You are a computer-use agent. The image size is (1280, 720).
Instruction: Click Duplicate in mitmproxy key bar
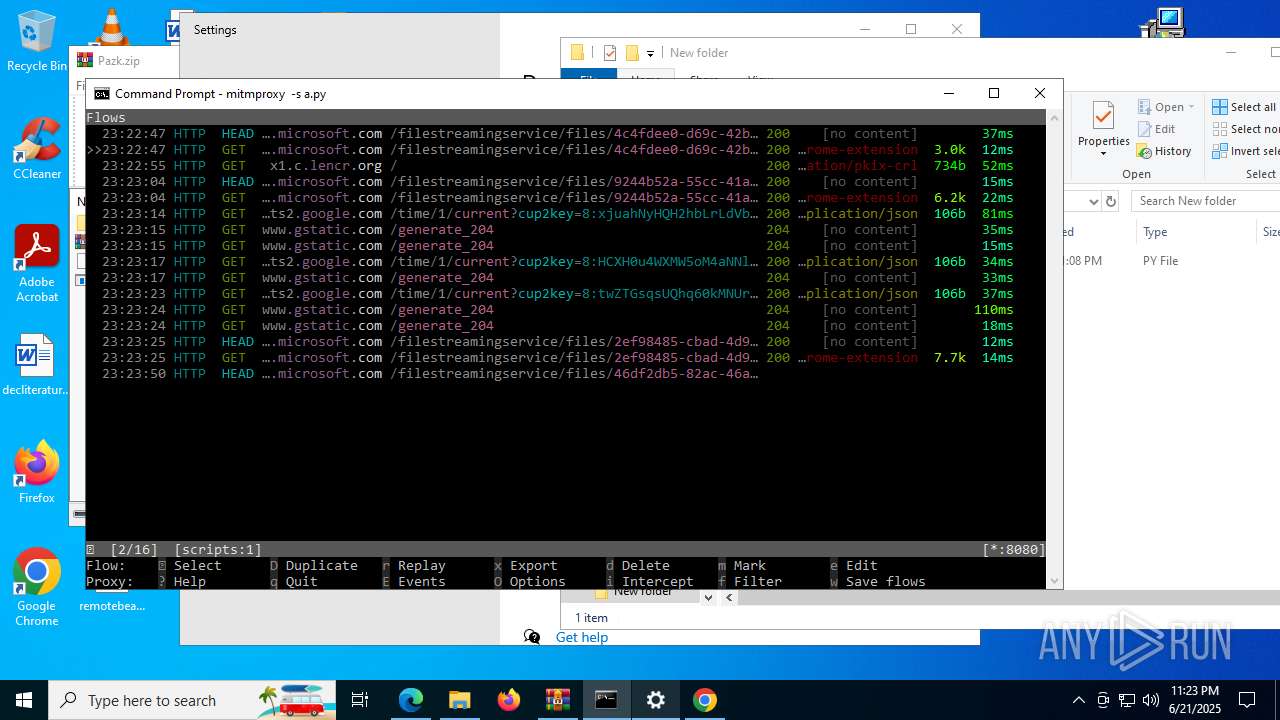322,566
